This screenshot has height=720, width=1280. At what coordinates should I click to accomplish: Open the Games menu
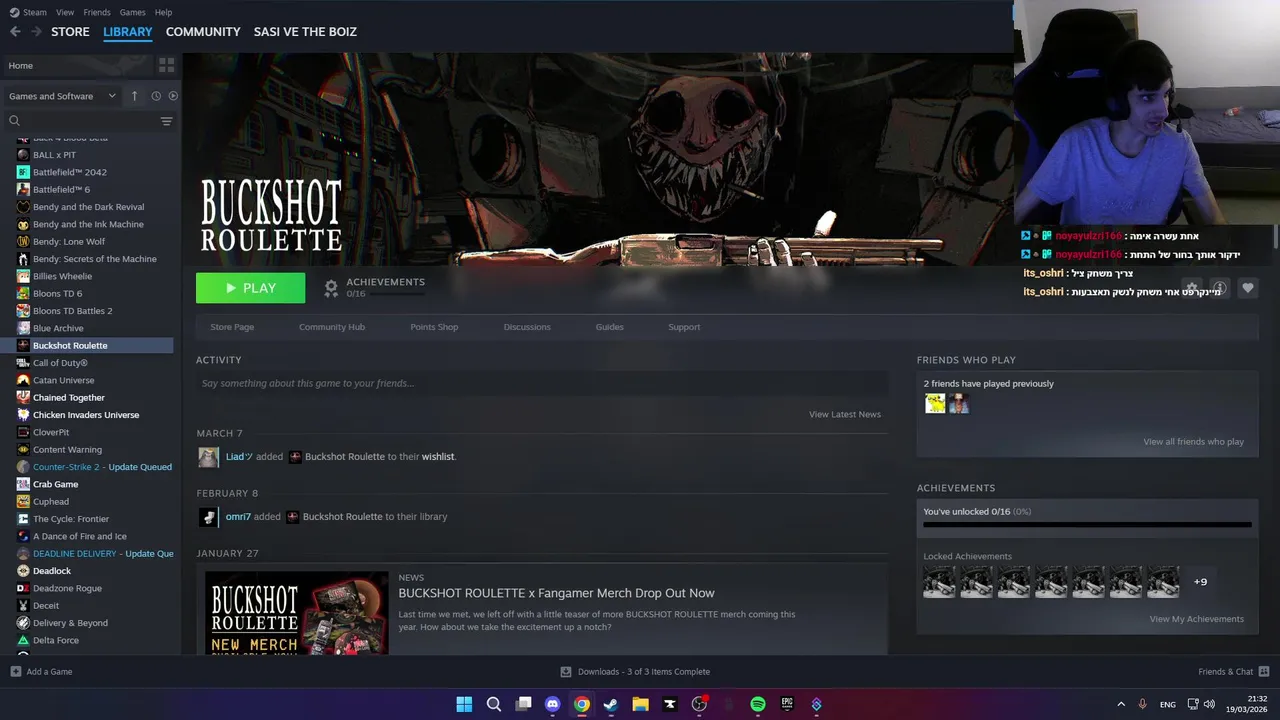pyautogui.click(x=132, y=12)
